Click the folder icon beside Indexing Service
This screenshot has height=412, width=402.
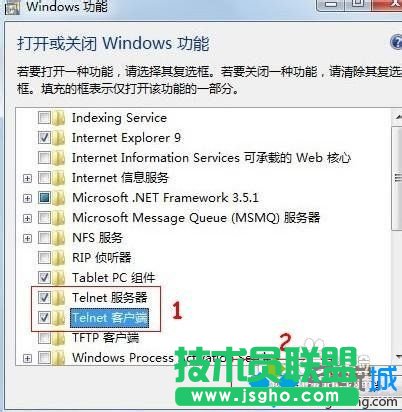point(59,118)
